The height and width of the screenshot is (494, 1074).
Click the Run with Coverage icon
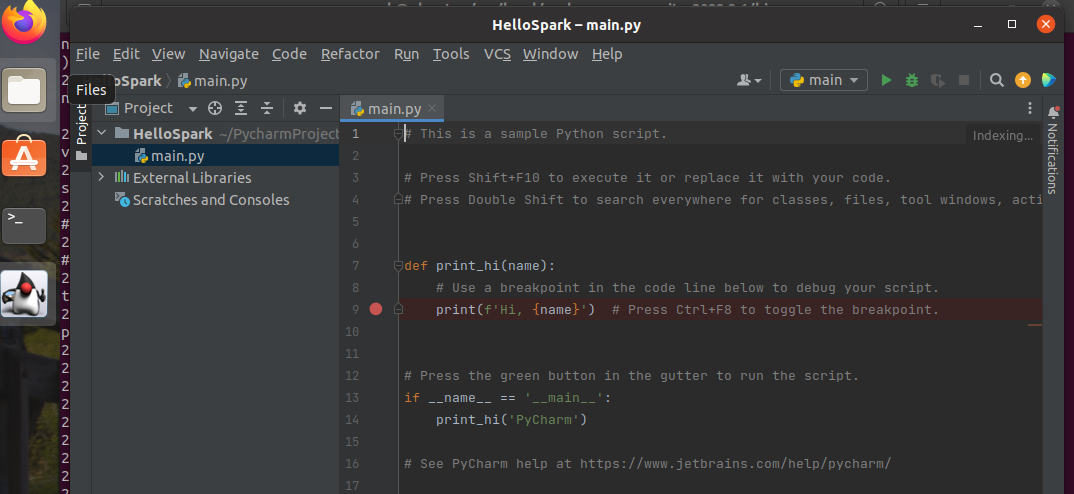[x=938, y=80]
